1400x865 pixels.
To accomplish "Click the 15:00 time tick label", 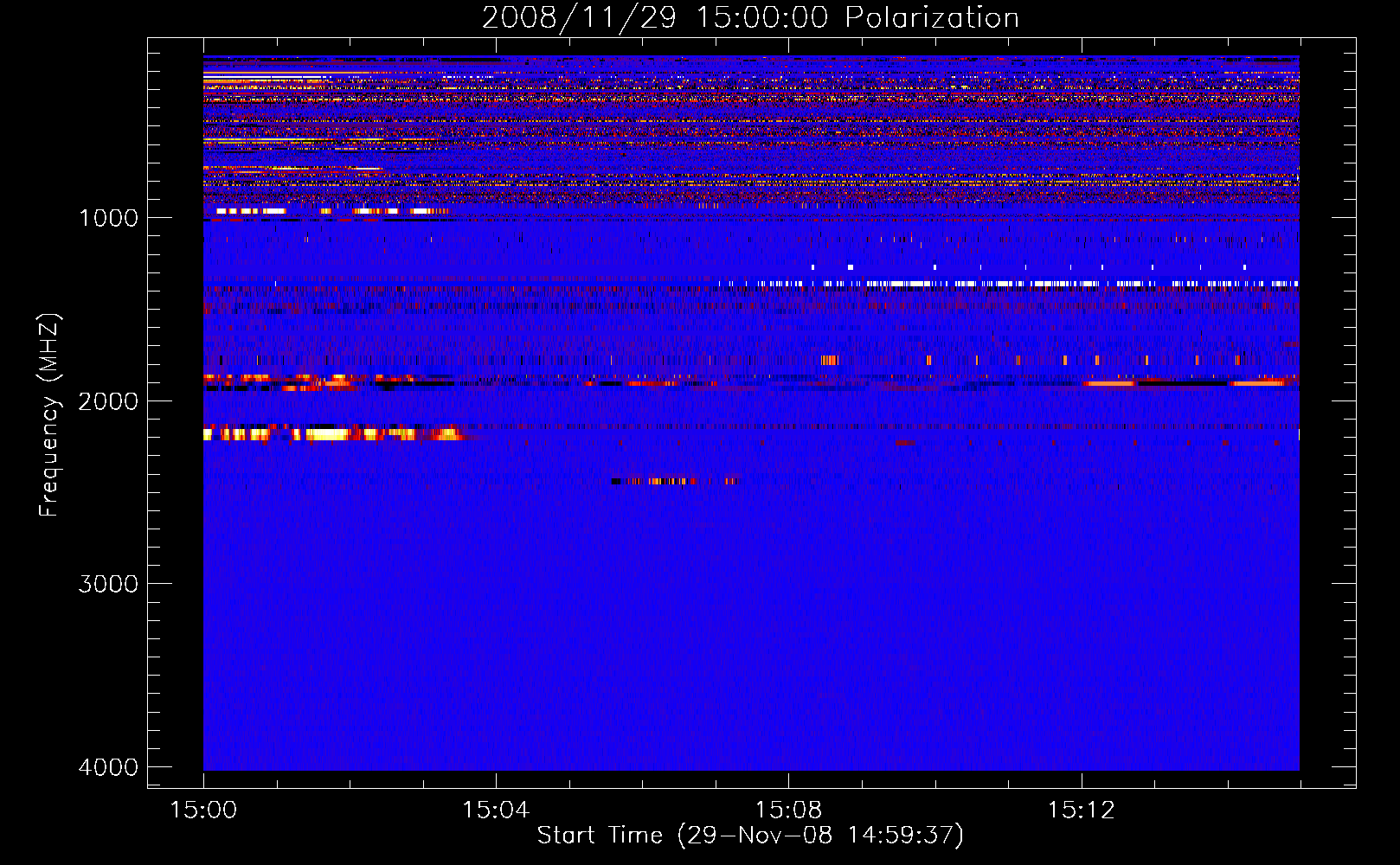I will point(203,811).
